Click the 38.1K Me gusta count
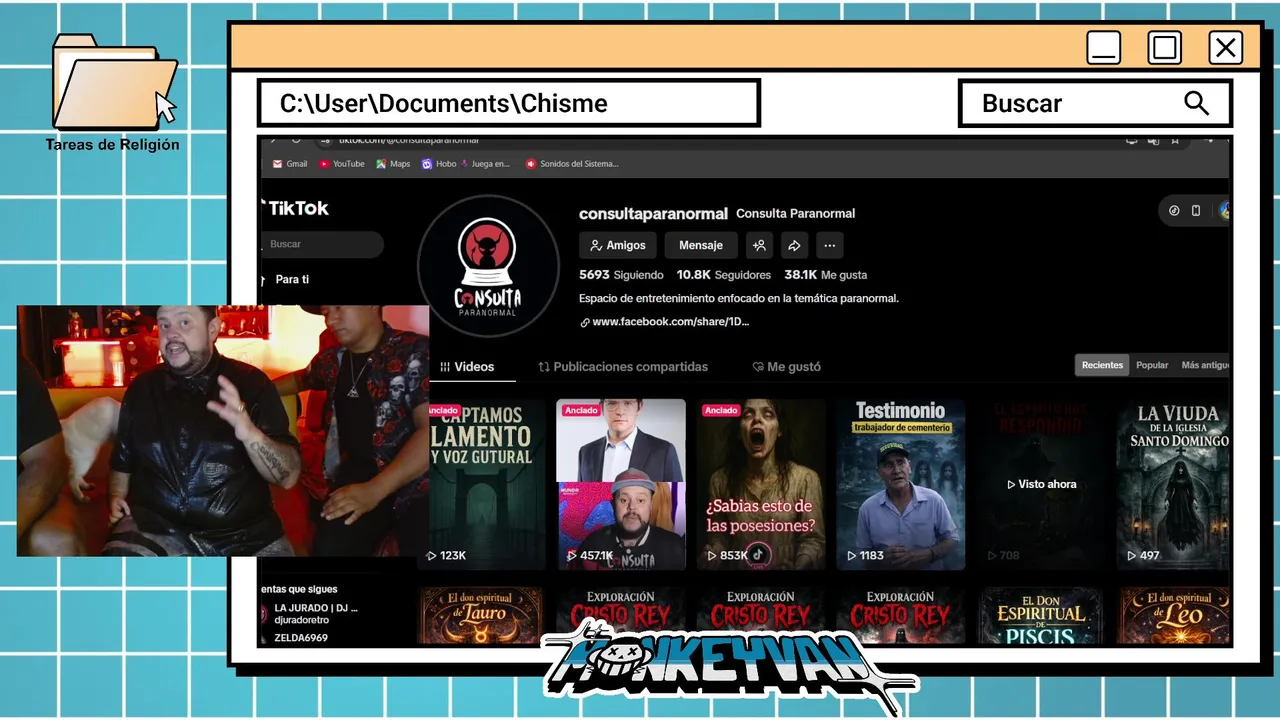 click(x=826, y=275)
